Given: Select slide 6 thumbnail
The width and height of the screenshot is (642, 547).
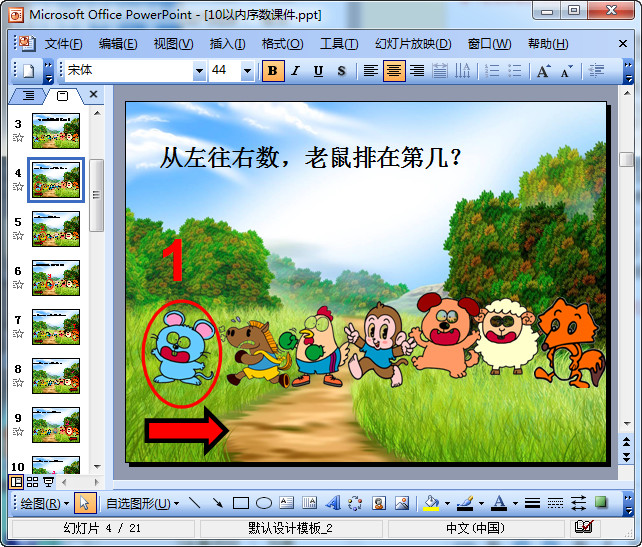Looking at the screenshot, I should [x=56, y=278].
